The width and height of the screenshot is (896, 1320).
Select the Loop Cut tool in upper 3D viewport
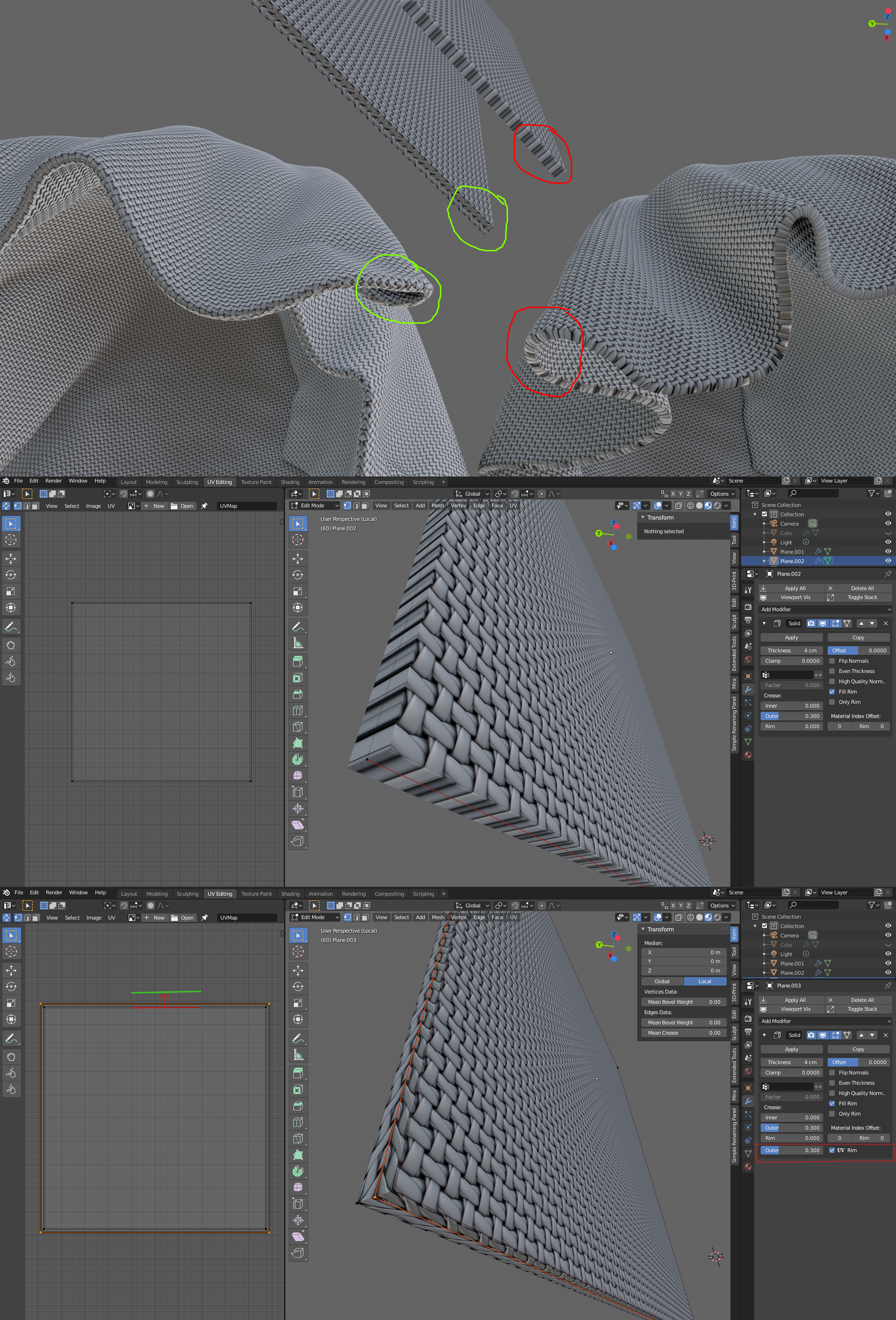click(x=298, y=711)
